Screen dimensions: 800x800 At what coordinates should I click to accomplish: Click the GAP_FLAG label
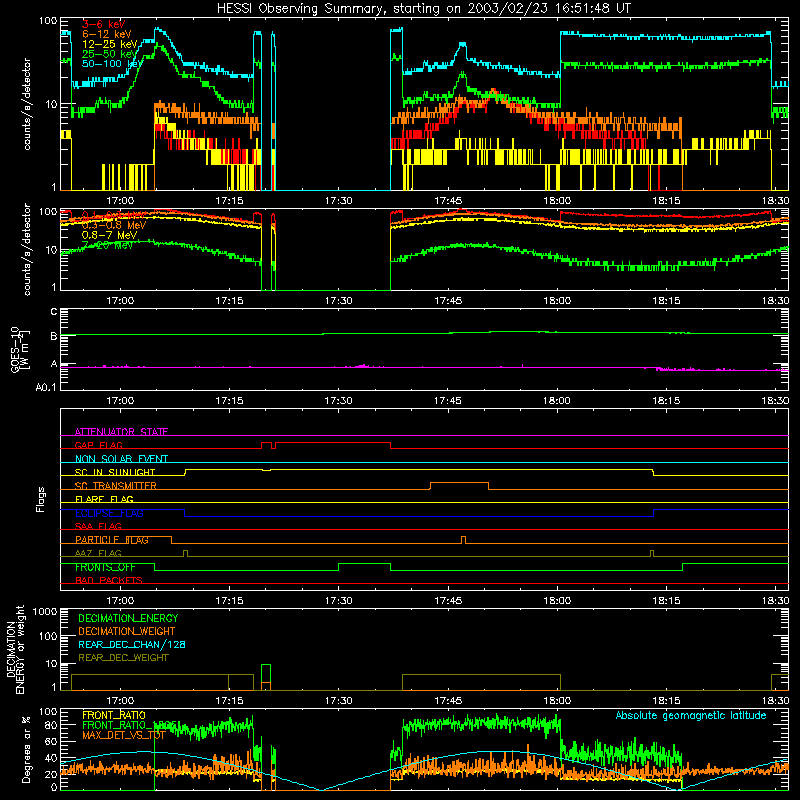[98, 445]
